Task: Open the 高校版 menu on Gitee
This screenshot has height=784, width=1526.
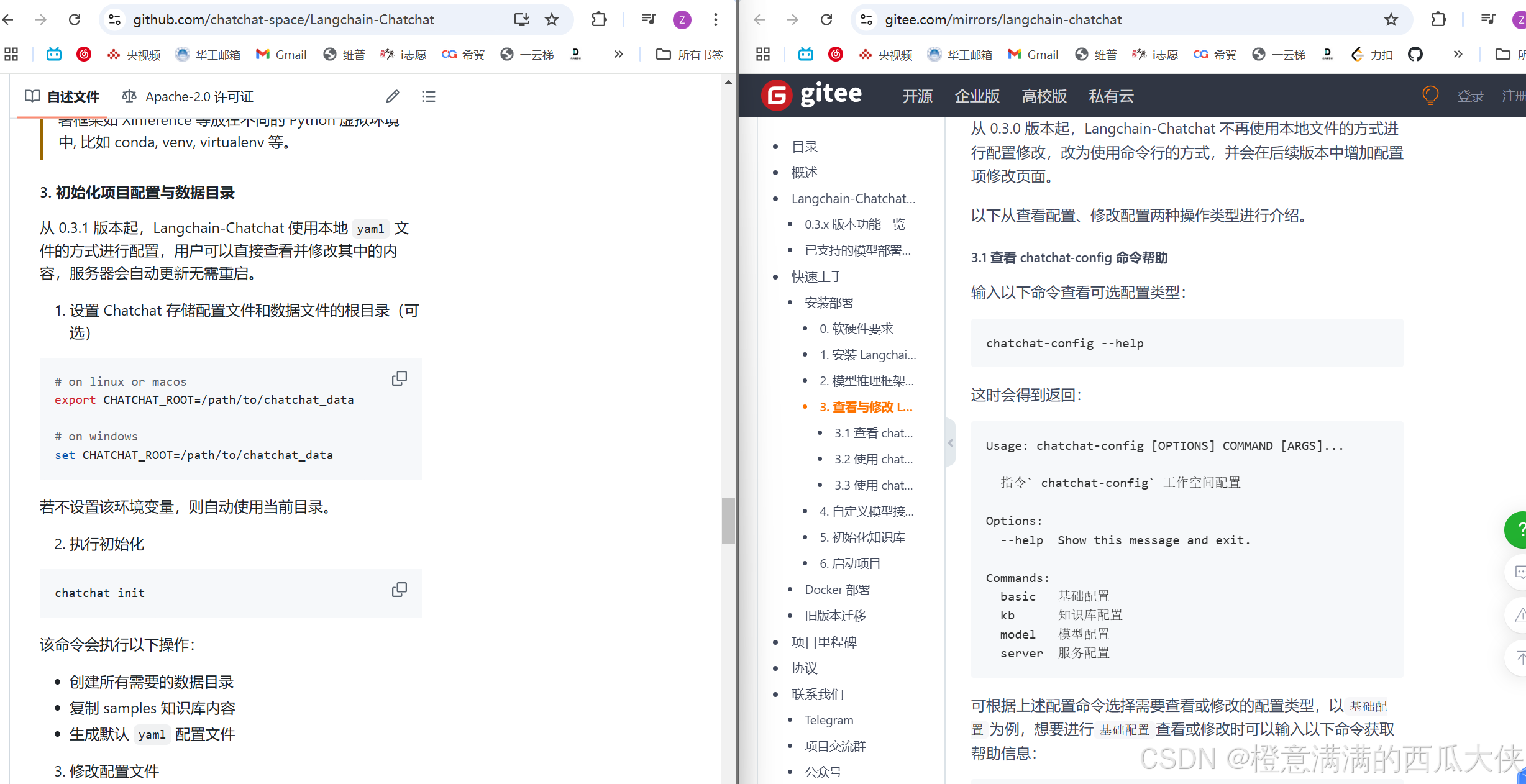Action: (x=1044, y=96)
